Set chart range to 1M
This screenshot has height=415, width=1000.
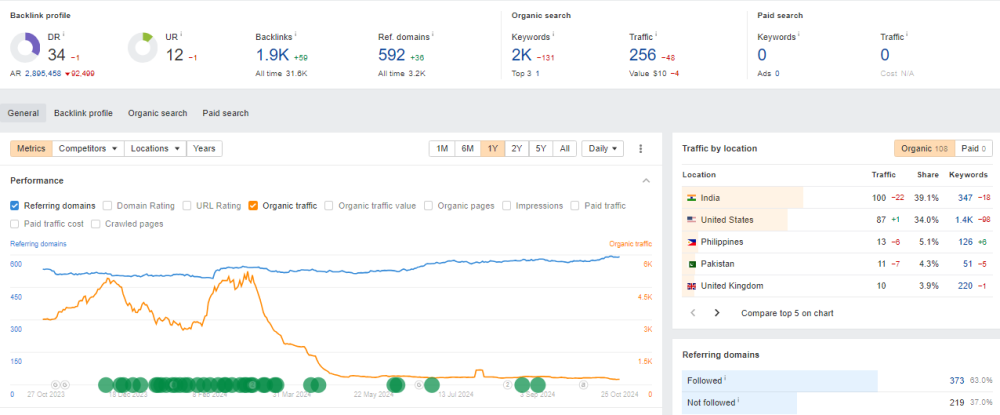click(x=442, y=149)
